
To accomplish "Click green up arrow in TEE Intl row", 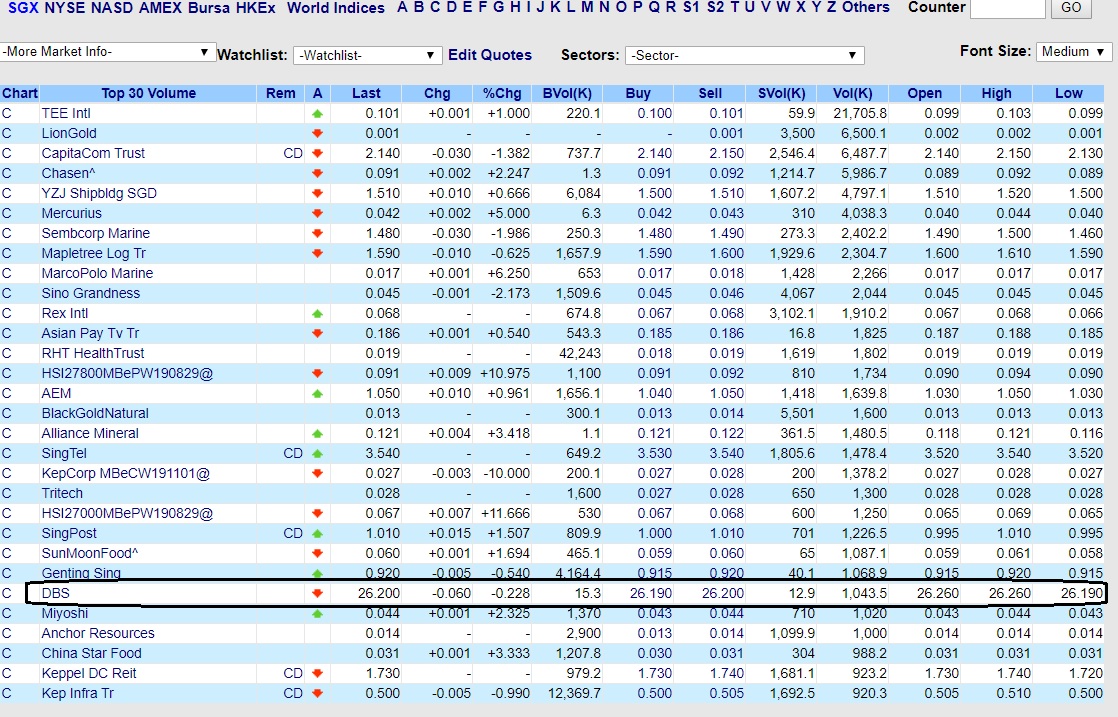I will click(317, 113).
